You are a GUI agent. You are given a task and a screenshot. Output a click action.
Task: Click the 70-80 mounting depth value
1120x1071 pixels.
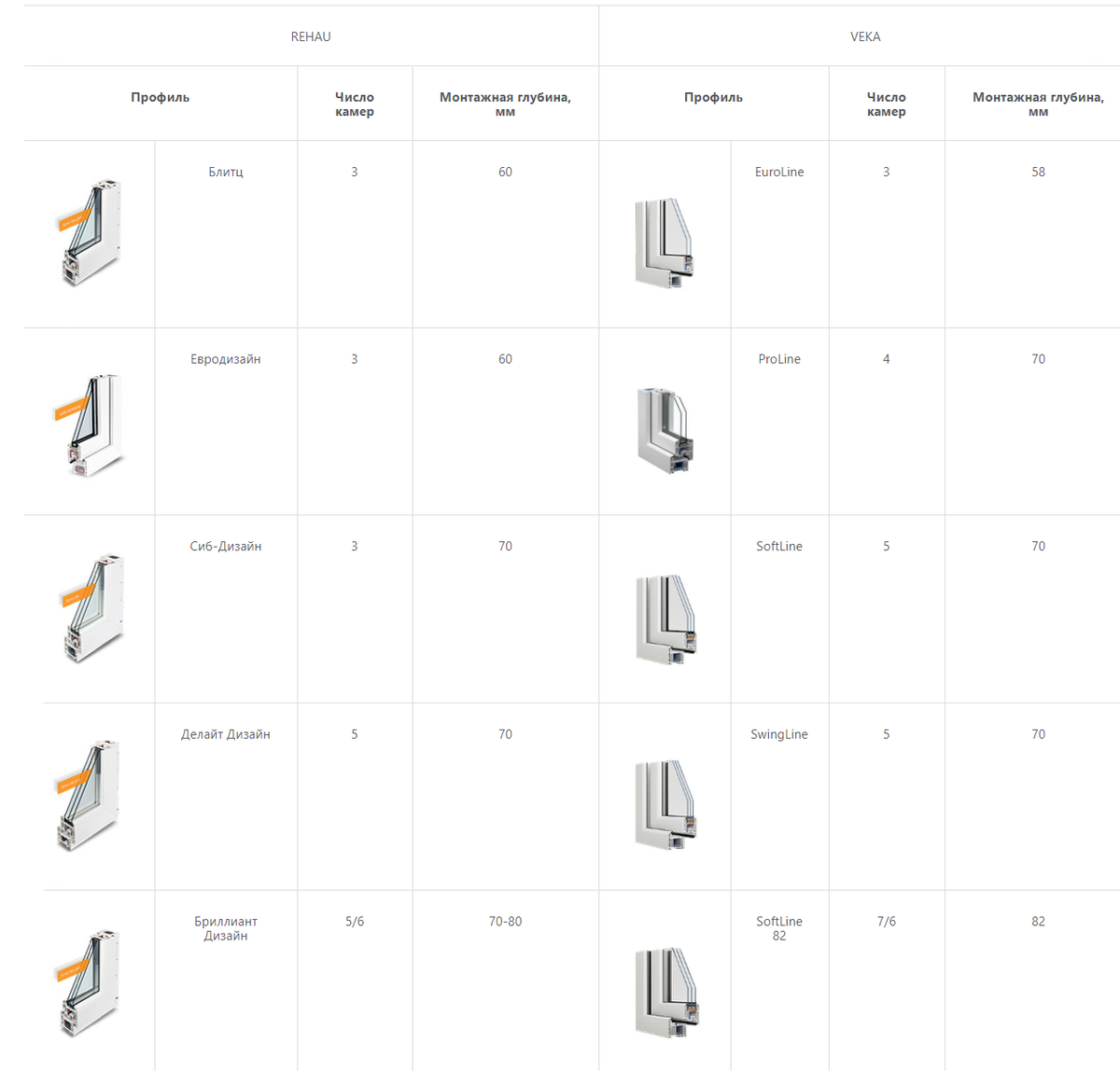pyautogui.click(x=505, y=921)
